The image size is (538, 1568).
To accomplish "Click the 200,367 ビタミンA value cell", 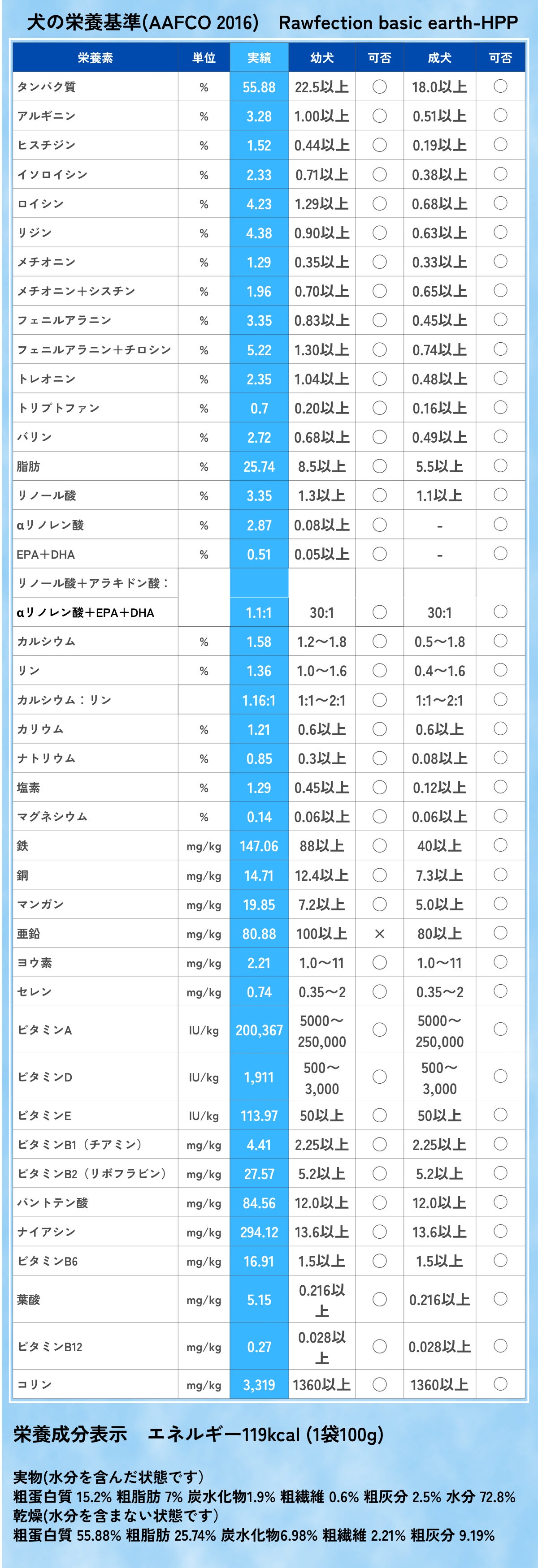I will click(x=259, y=1030).
